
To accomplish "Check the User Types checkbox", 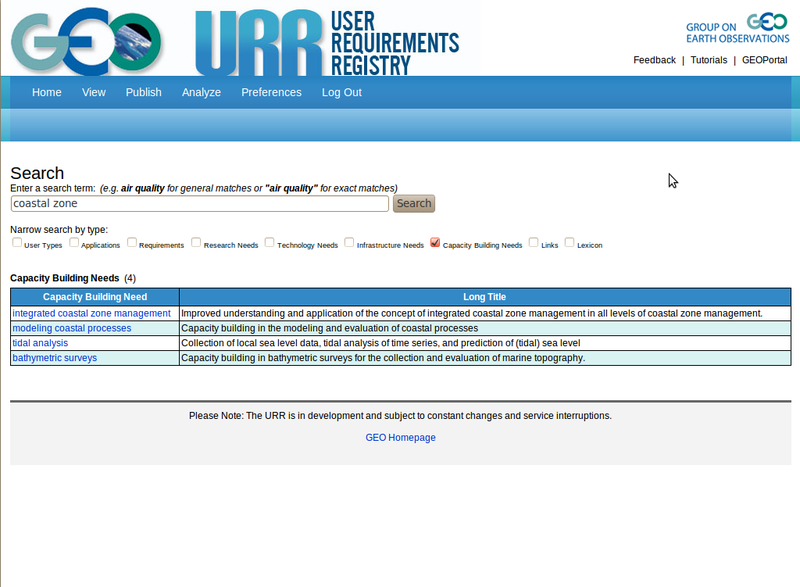I will (x=17, y=242).
